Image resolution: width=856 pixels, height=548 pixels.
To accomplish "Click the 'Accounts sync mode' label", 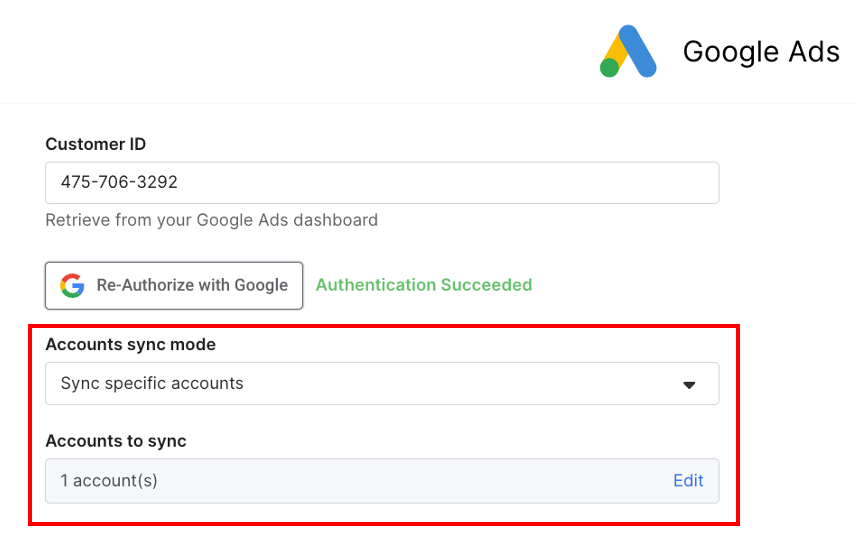I will point(130,345).
